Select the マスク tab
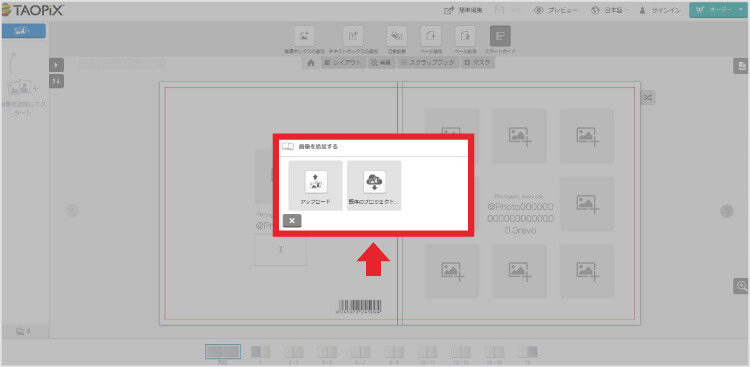 477,63
